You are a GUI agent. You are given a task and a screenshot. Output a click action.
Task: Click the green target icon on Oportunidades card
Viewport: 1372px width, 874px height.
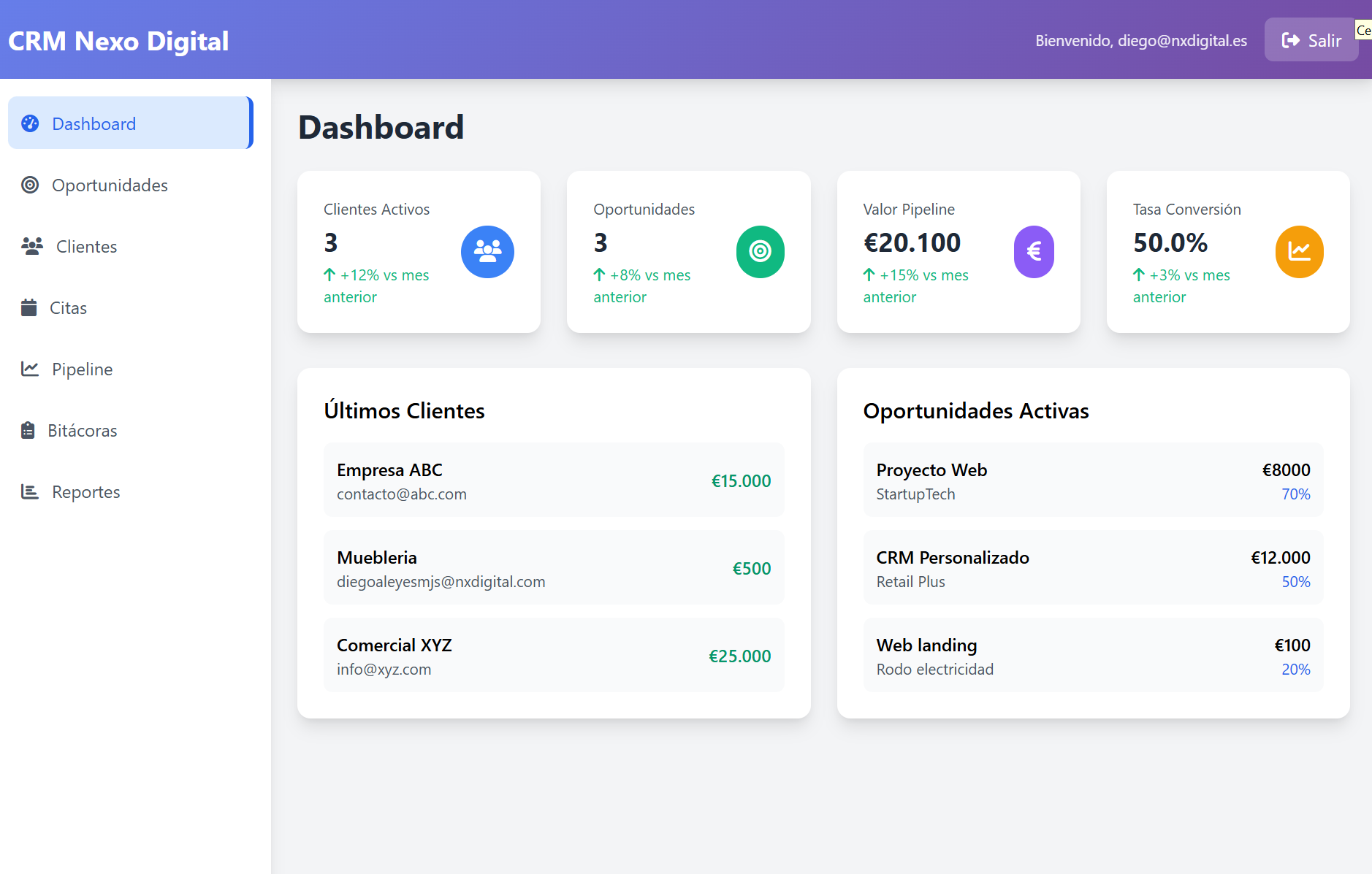(760, 252)
